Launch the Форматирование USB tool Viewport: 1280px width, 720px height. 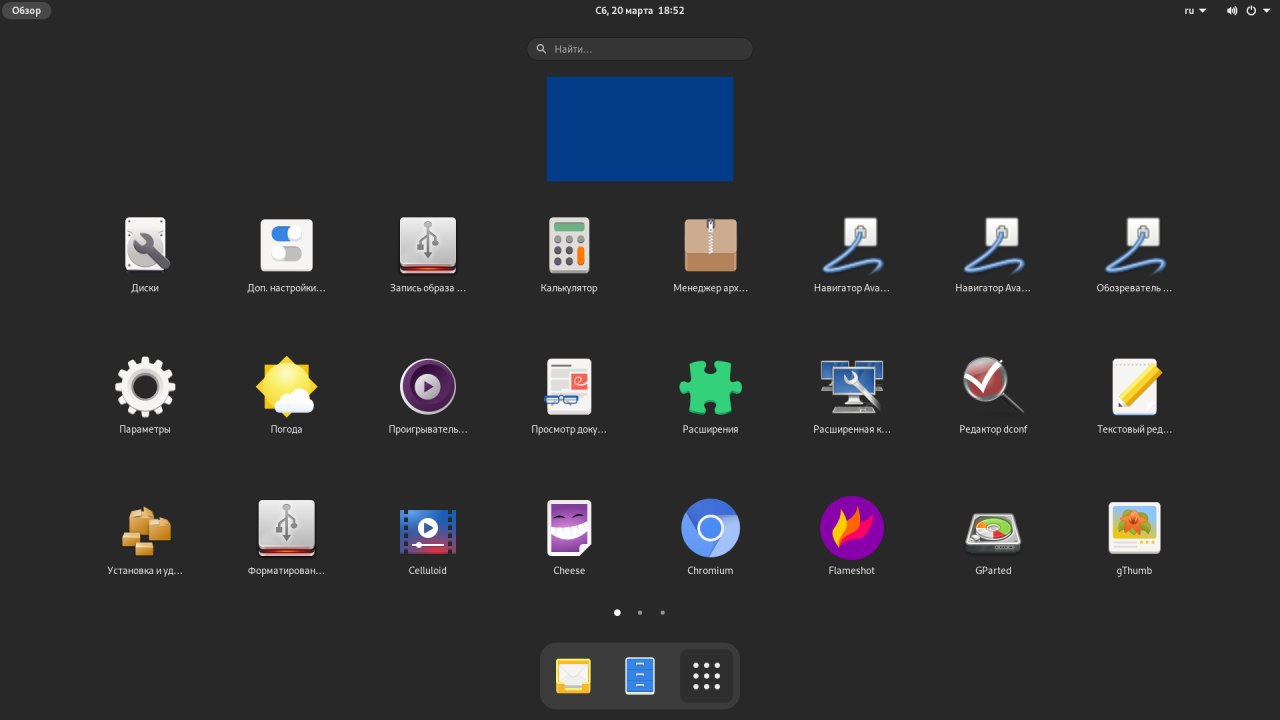pos(286,528)
